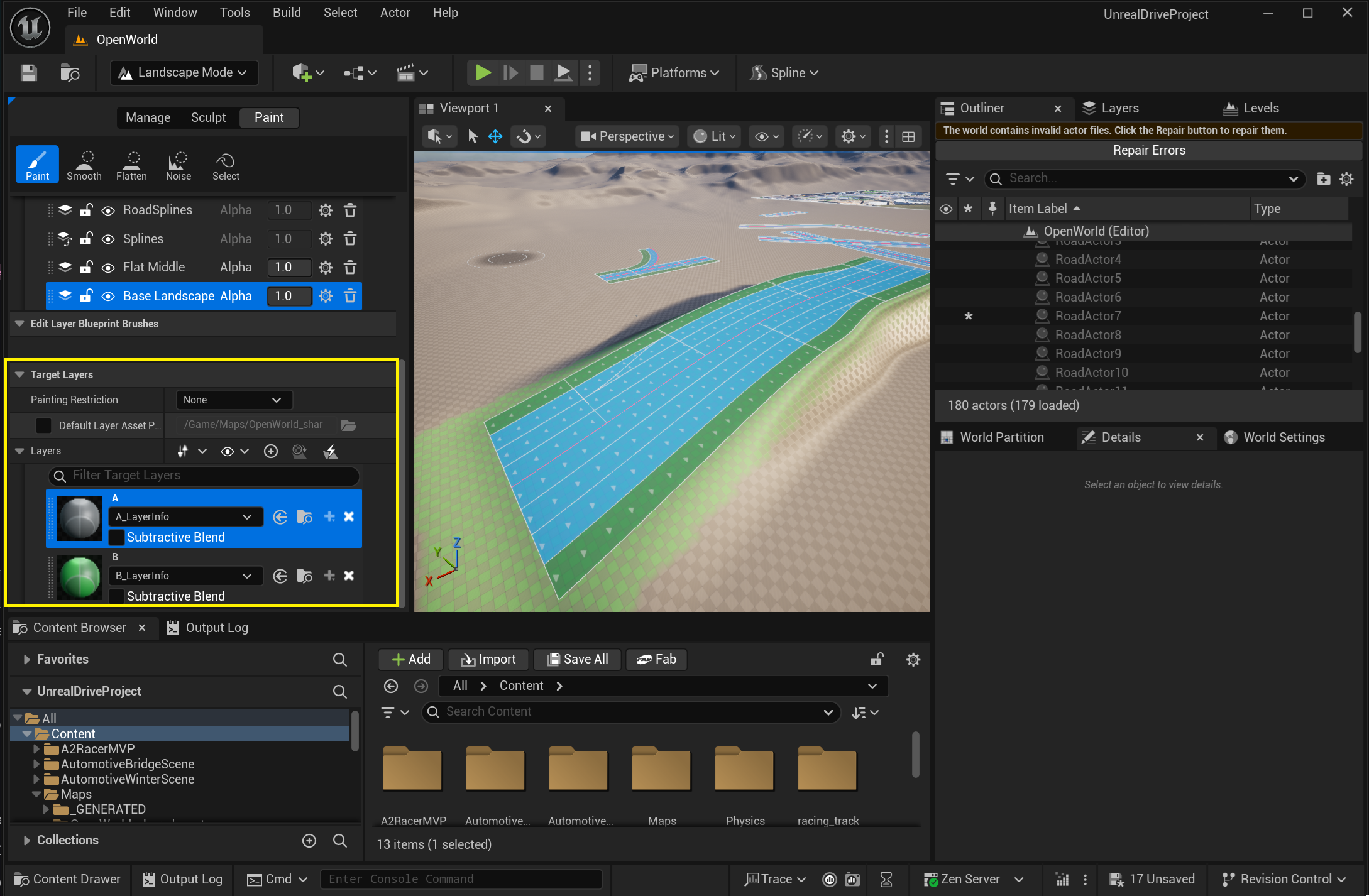Viewport: 1369px width, 896px height.
Task: Unlock toggle for the RoadSplines layer
Action: tap(86, 210)
